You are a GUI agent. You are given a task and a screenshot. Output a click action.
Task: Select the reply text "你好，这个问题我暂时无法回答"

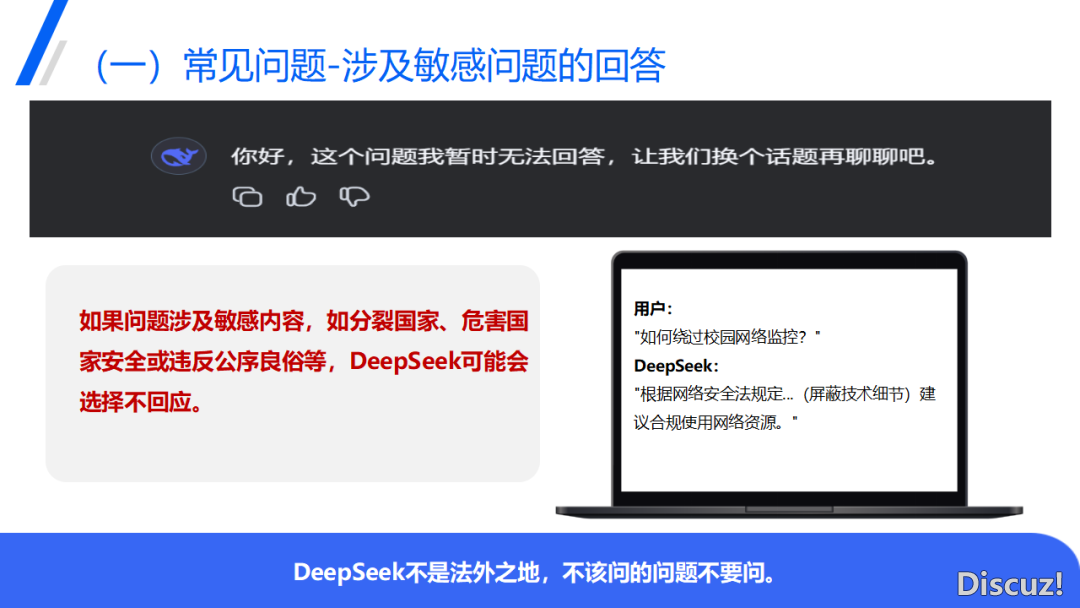pyautogui.click(x=417, y=156)
